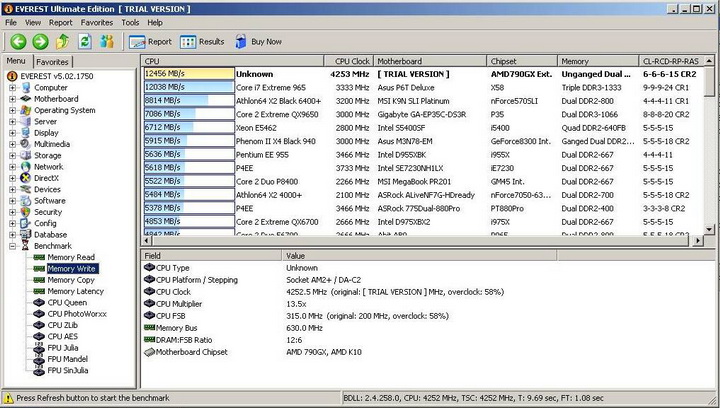
Task: Expand the Server tree node
Action: (12, 122)
